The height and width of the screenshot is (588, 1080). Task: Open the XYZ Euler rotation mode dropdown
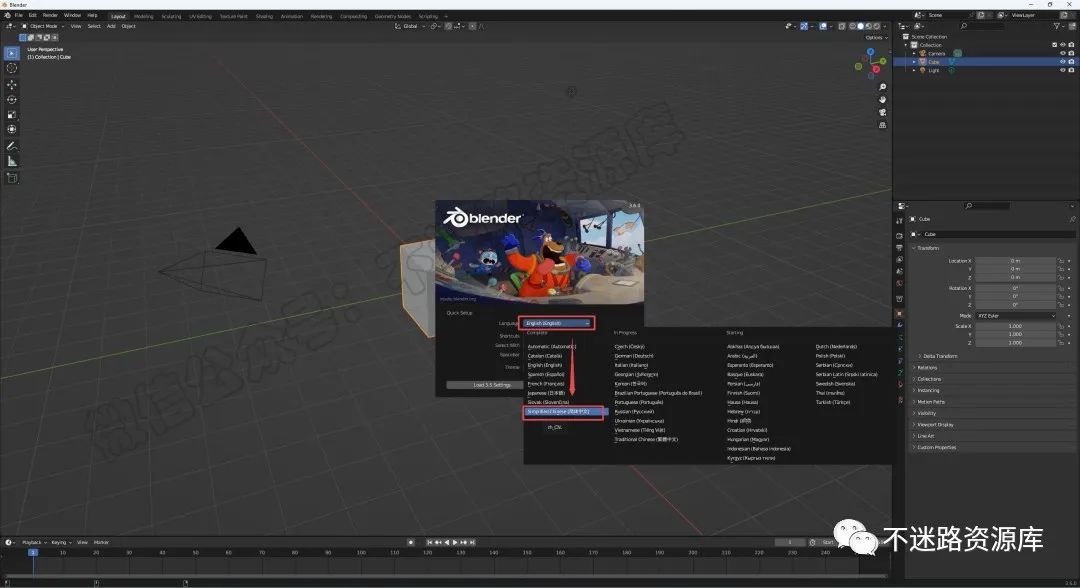click(1016, 315)
